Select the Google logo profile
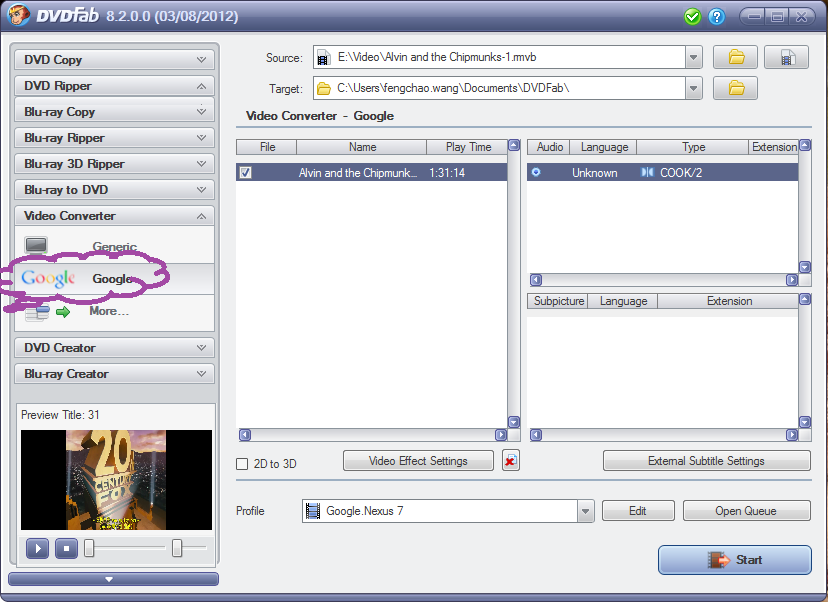 (x=48, y=278)
